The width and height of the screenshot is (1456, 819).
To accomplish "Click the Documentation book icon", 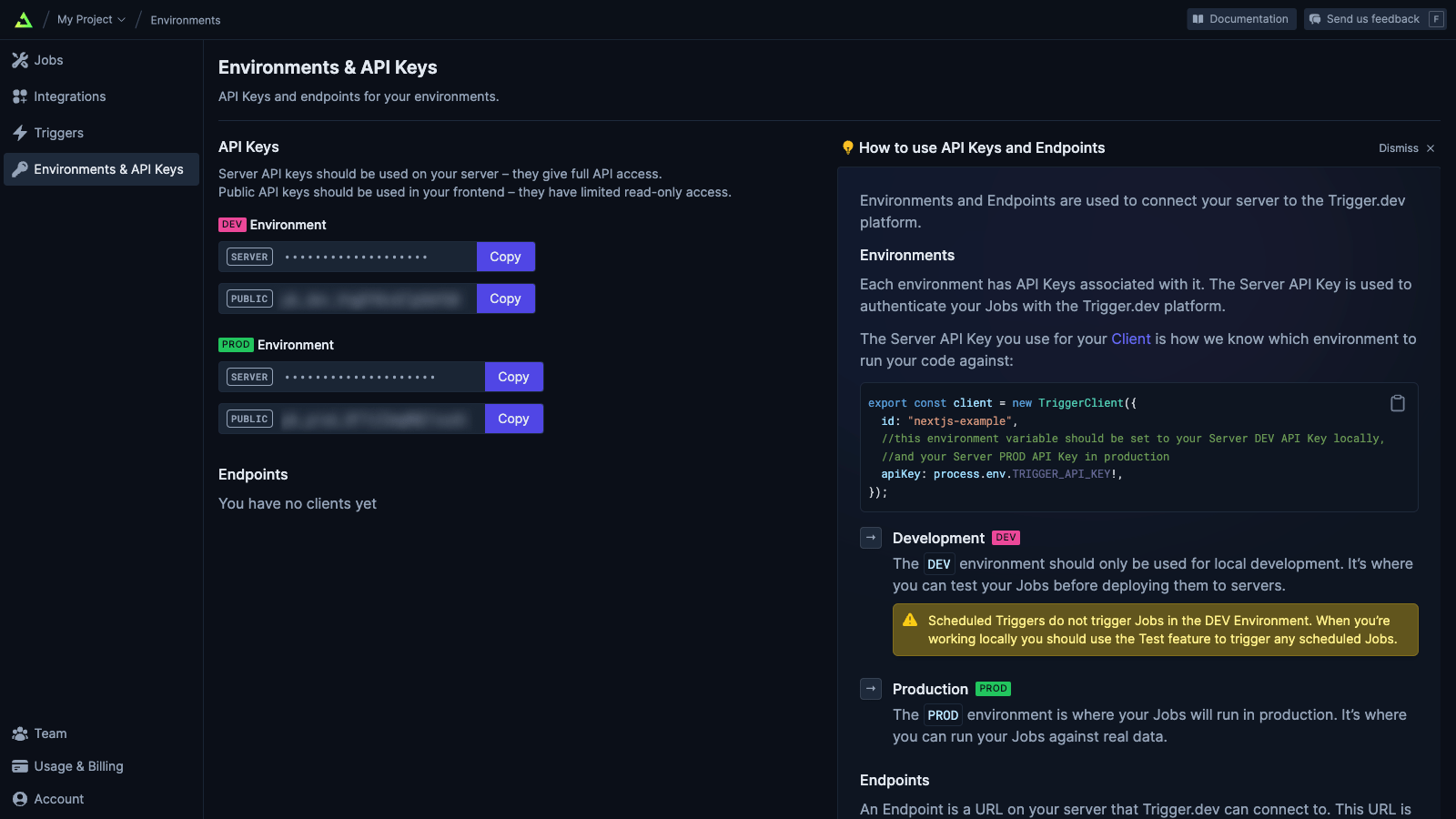I will coord(1198,19).
